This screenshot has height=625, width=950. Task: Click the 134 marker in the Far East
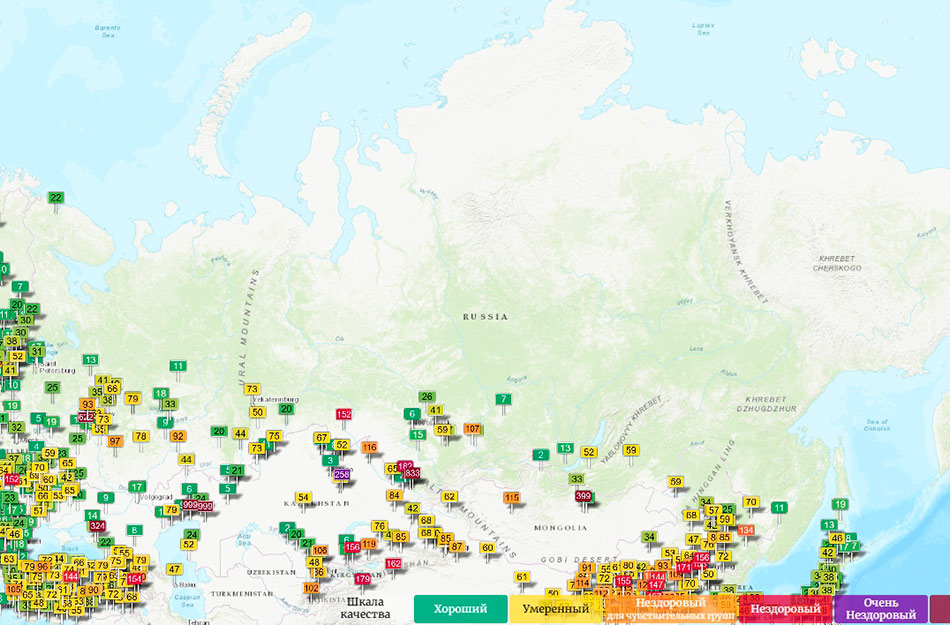point(746,530)
